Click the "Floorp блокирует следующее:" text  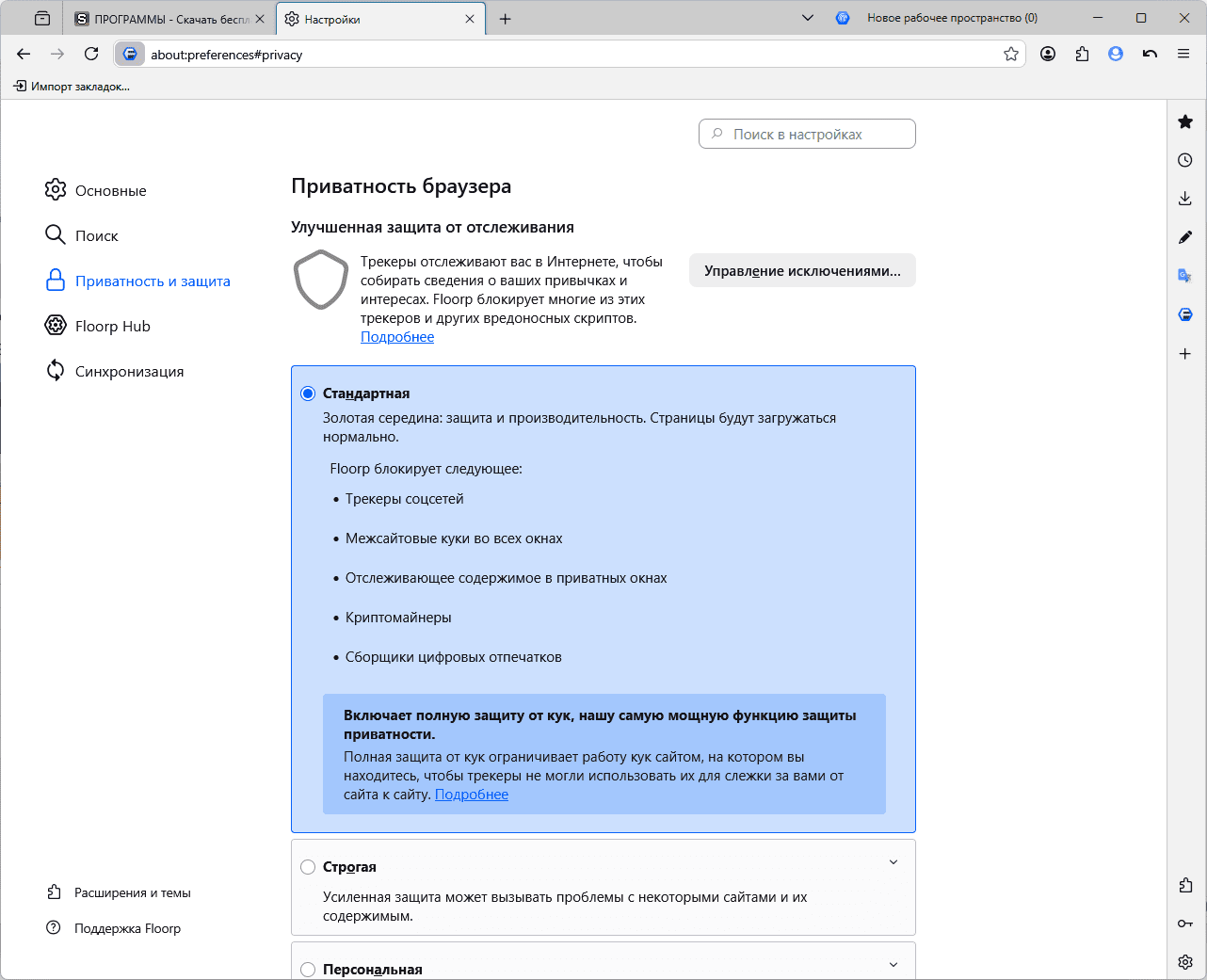426,469
